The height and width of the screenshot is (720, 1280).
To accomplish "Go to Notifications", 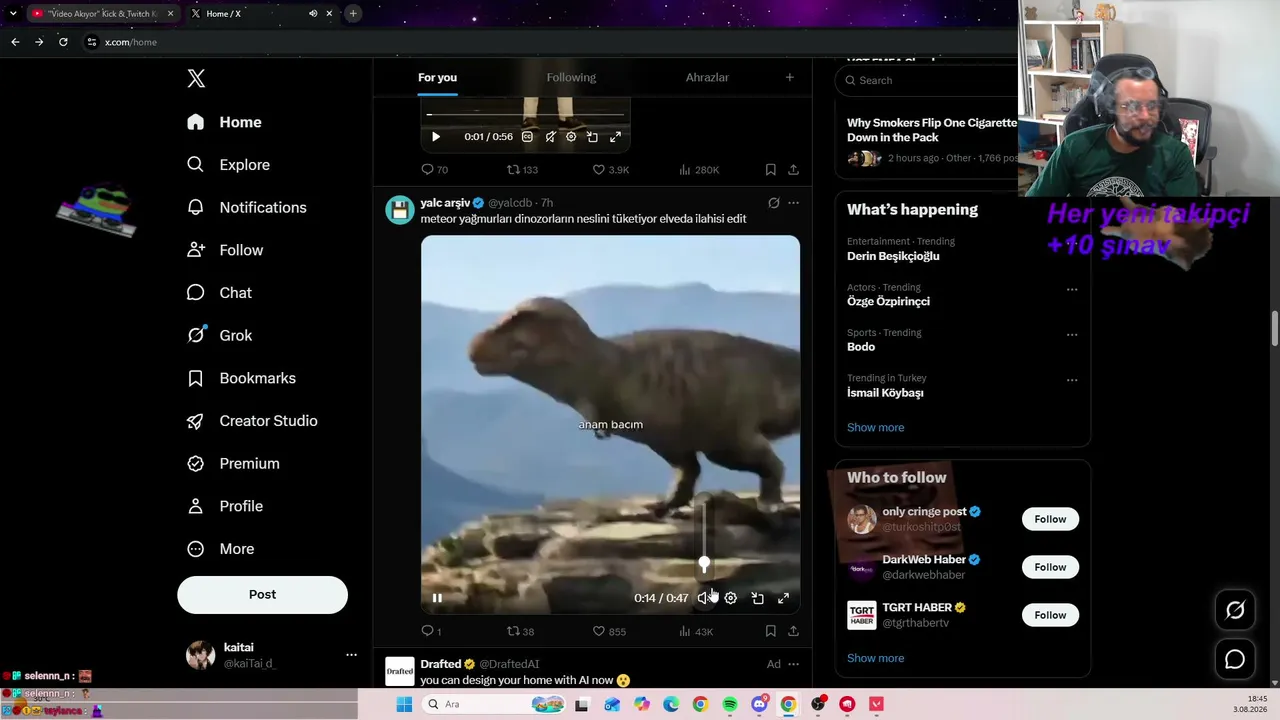I will click(x=247, y=207).
